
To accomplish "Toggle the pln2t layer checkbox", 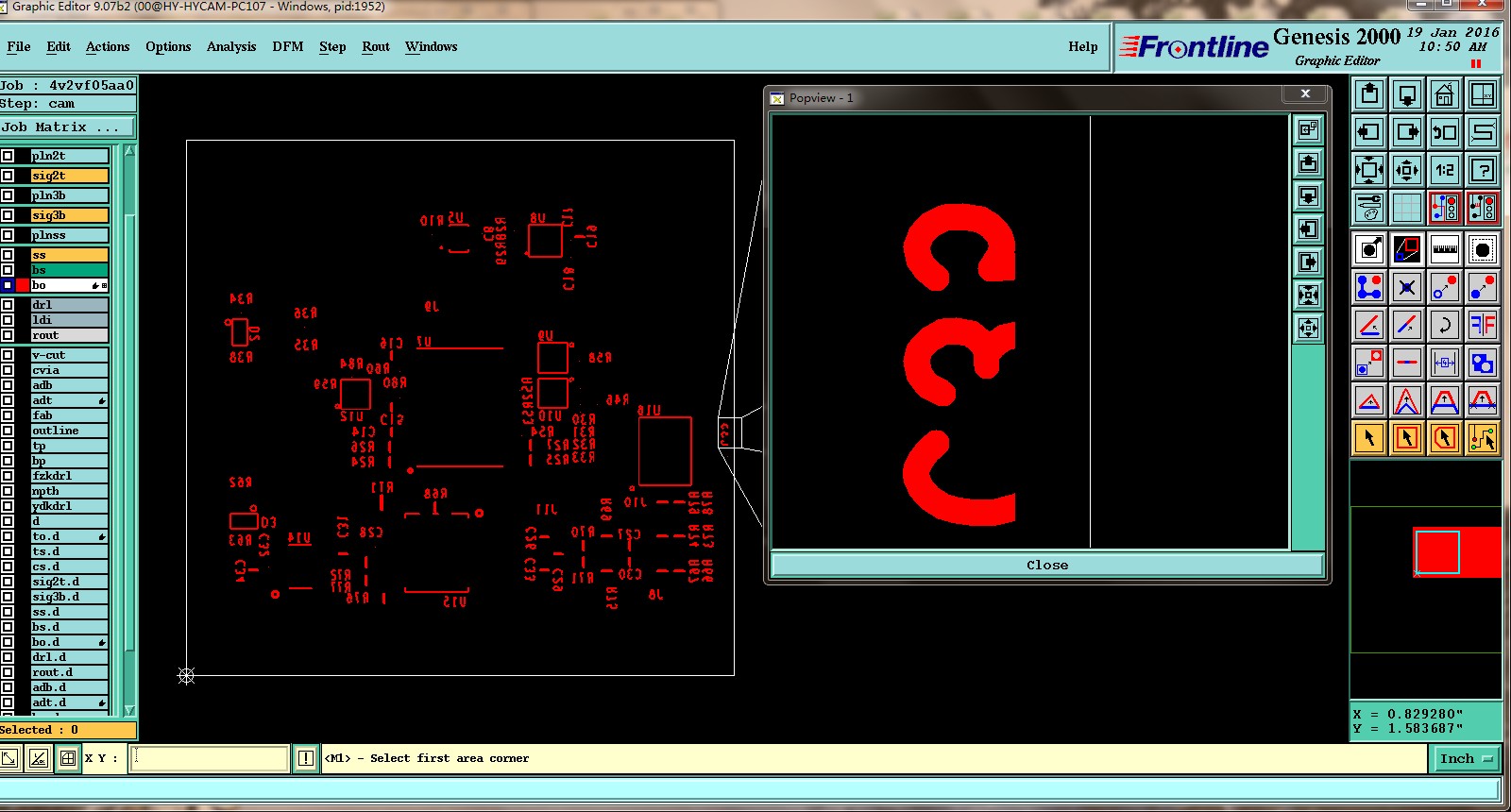I will click(x=8, y=156).
